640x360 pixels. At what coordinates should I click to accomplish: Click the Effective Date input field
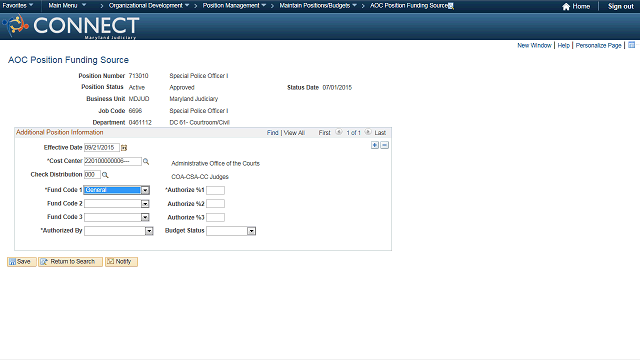[102, 148]
